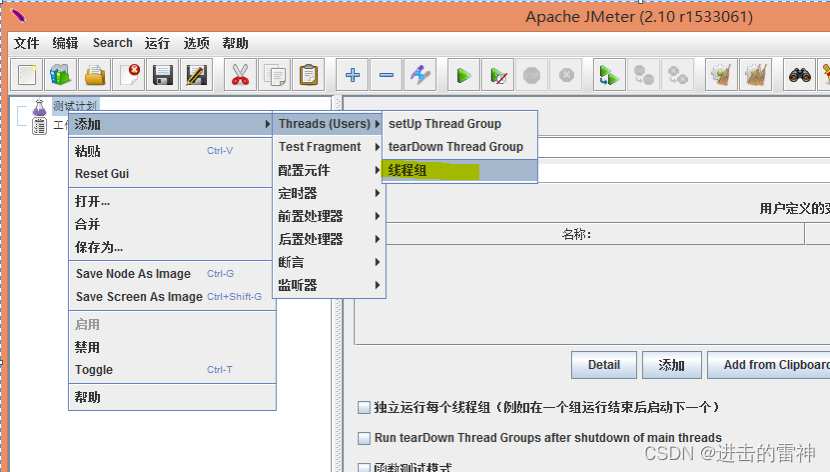Click 帮助 at context menu bottom

[x=172, y=397]
